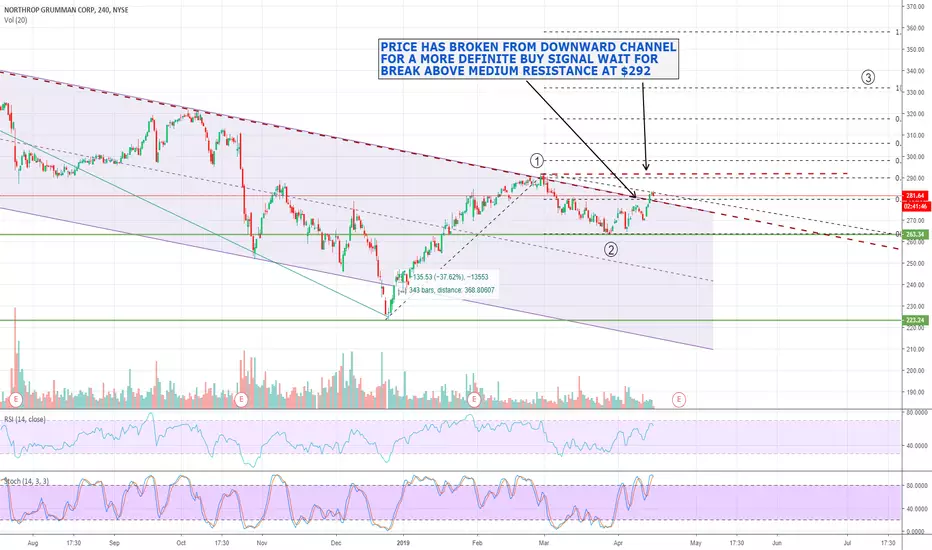Click the Aug label on time axis
The width and height of the screenshot is (932, 550).
33,543
